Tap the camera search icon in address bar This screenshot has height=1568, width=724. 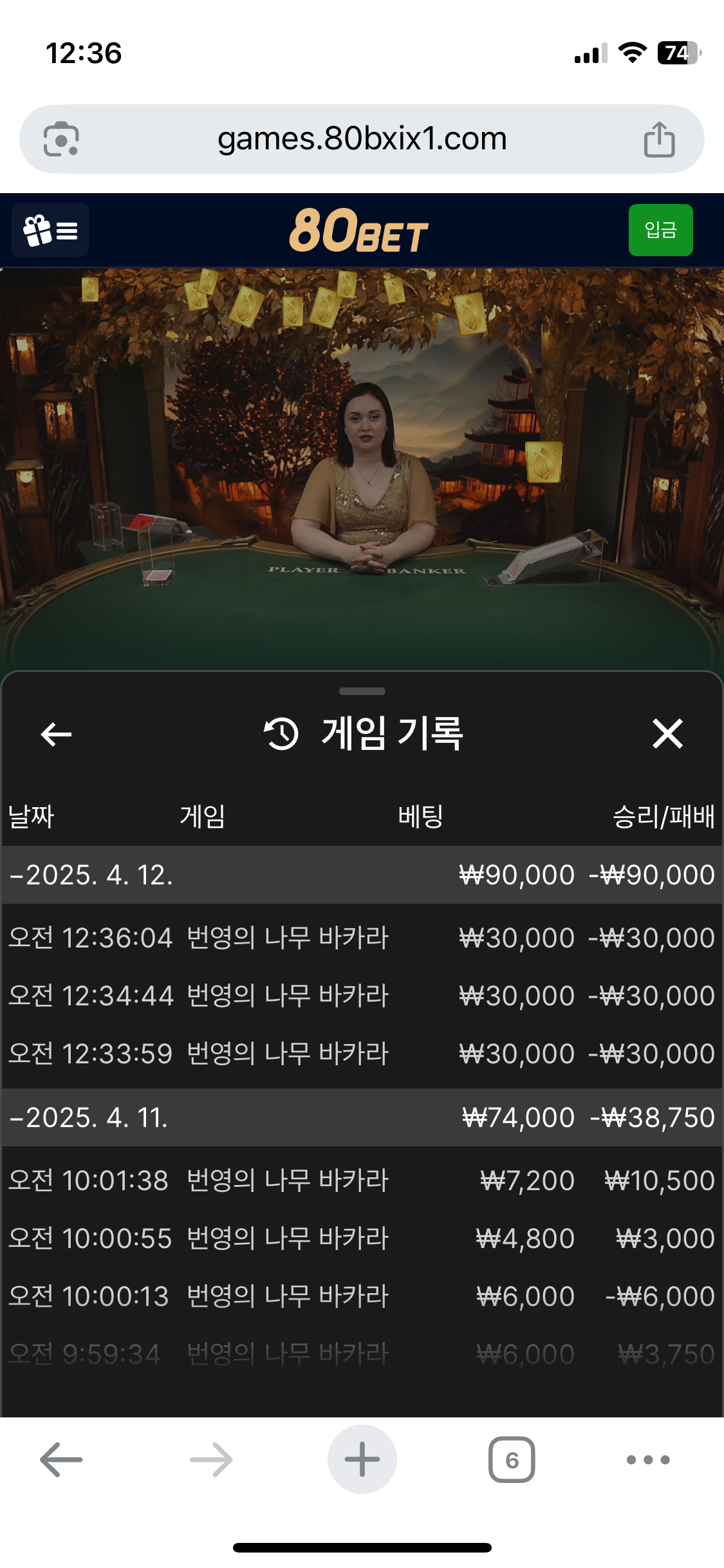[61, 139]
